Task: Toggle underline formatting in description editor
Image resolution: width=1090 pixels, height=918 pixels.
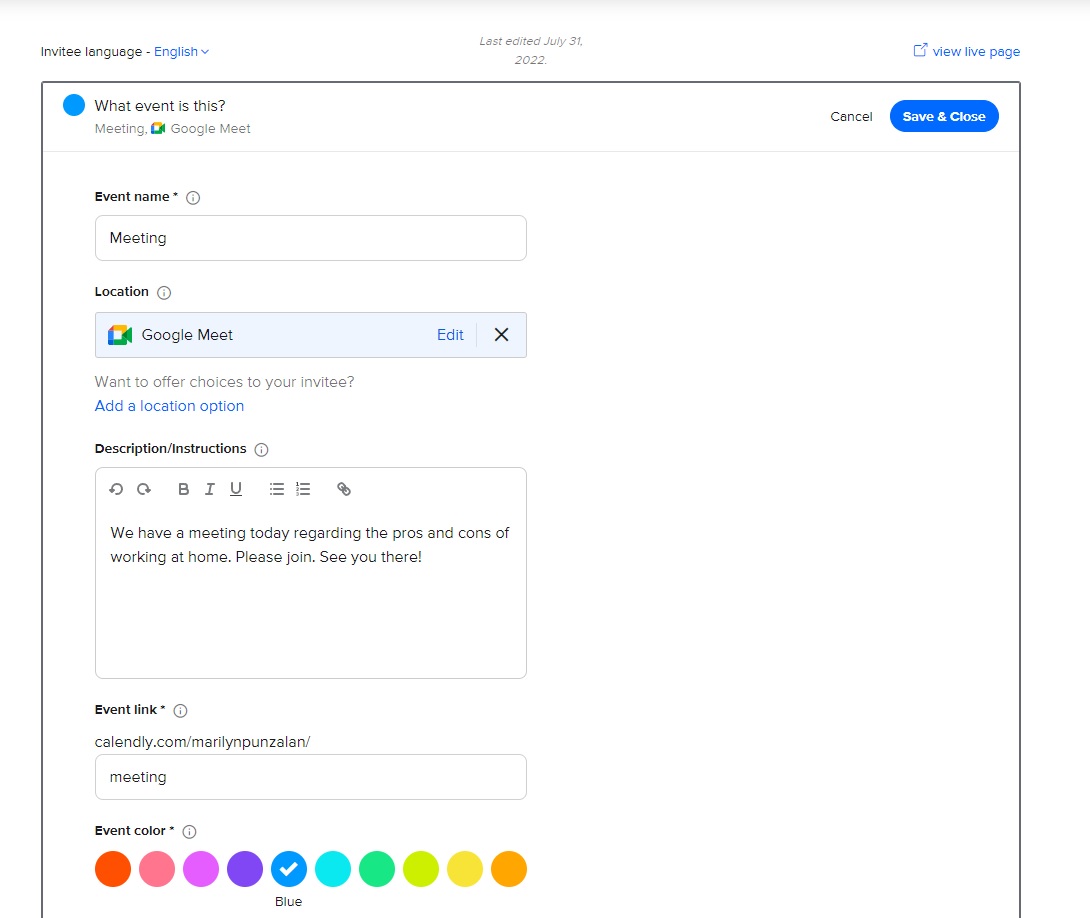Action: (x=236, y=489)
